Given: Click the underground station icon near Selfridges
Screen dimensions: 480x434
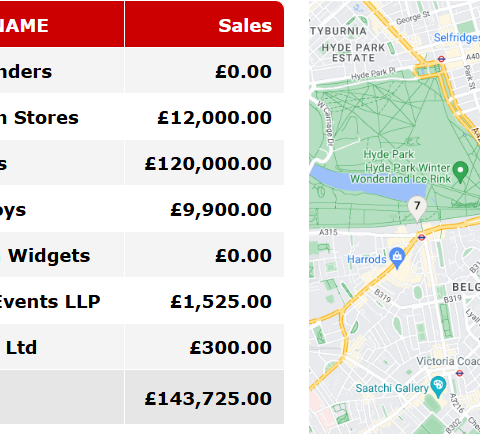Looking at the screenshot, I should click(441, 59).
